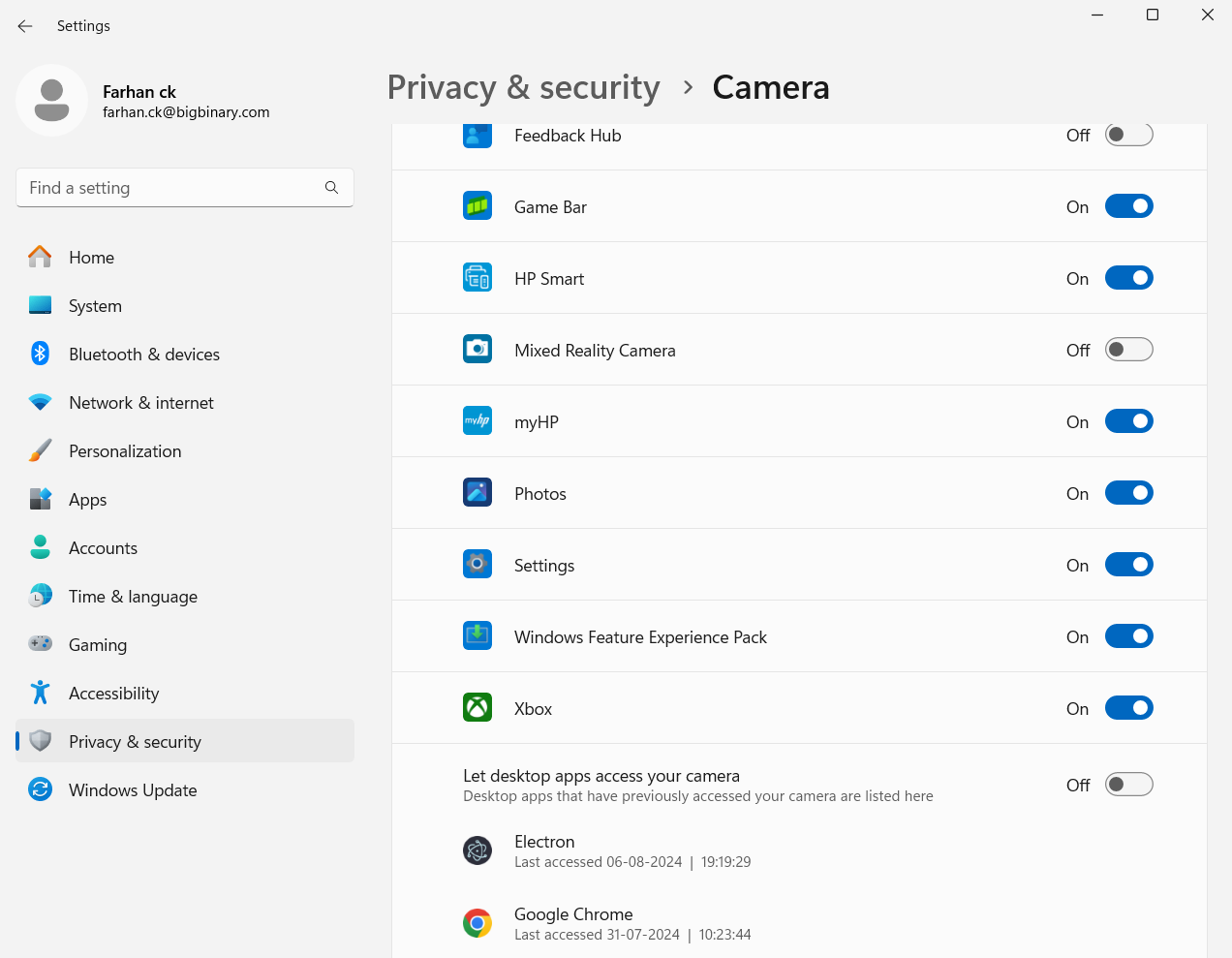Click Privacy & security breadcrumb link
The image size is (1232, 958).
click(523, 87)
